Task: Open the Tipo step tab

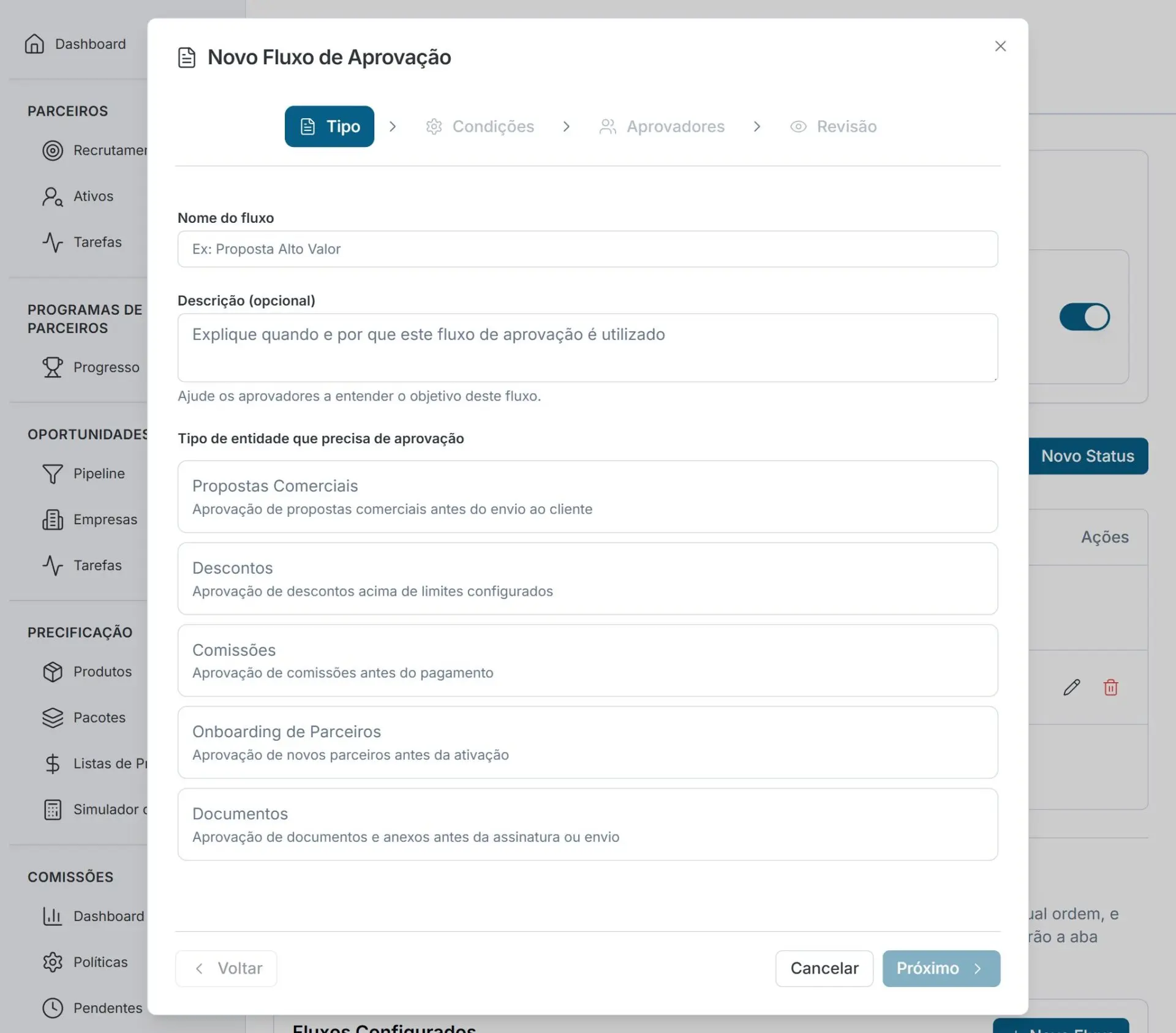Action: (x=330, y=127)
